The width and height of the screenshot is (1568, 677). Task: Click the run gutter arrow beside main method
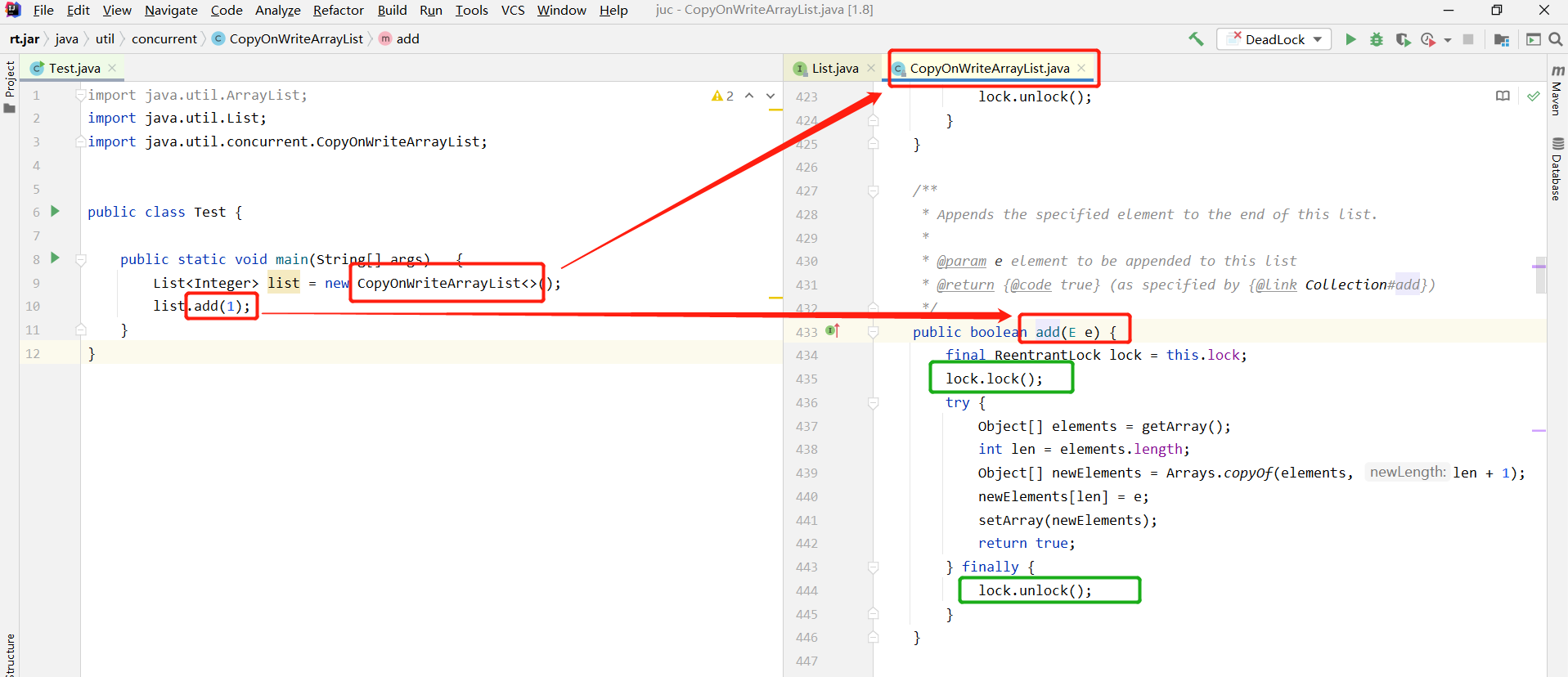[x=55, y=258]
